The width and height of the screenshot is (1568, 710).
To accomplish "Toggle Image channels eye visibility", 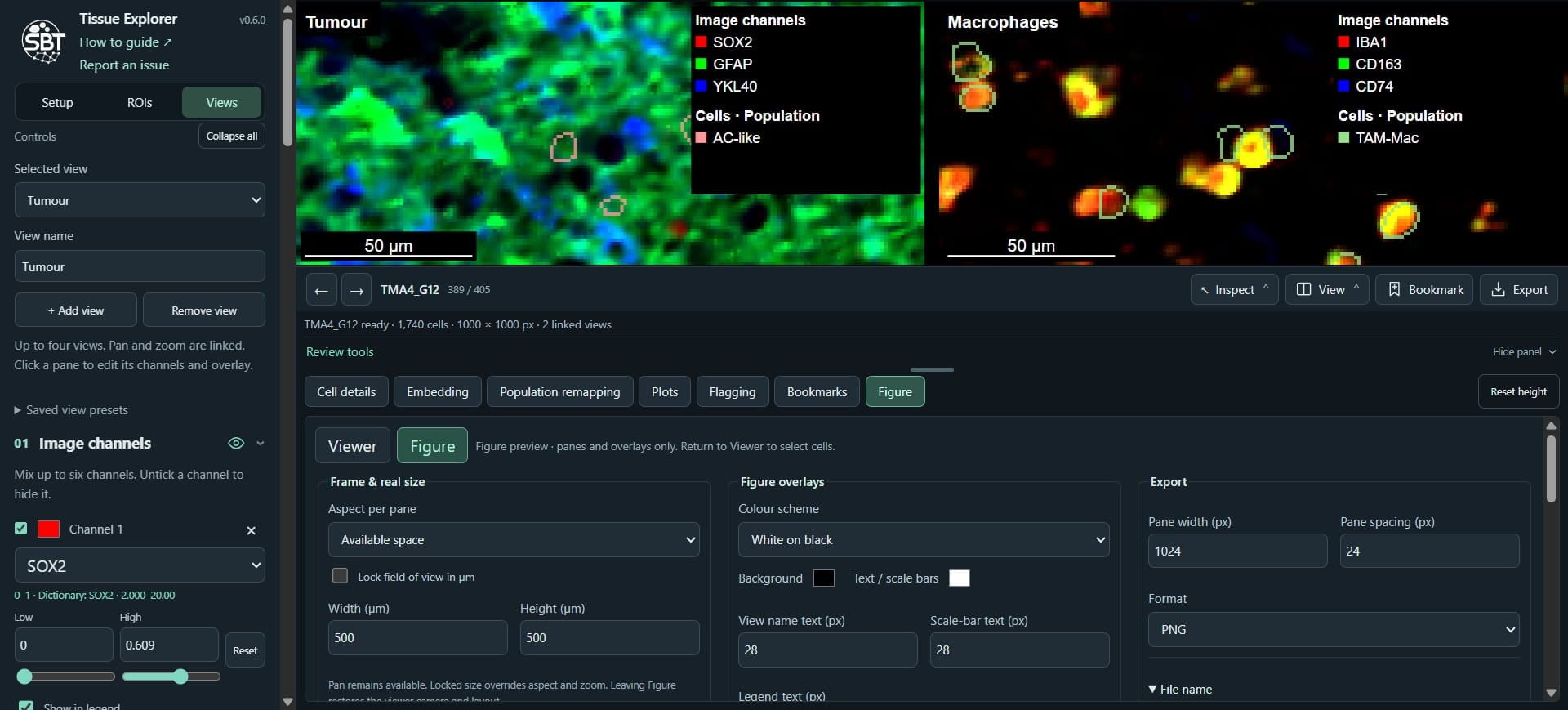I will (236, 443).
